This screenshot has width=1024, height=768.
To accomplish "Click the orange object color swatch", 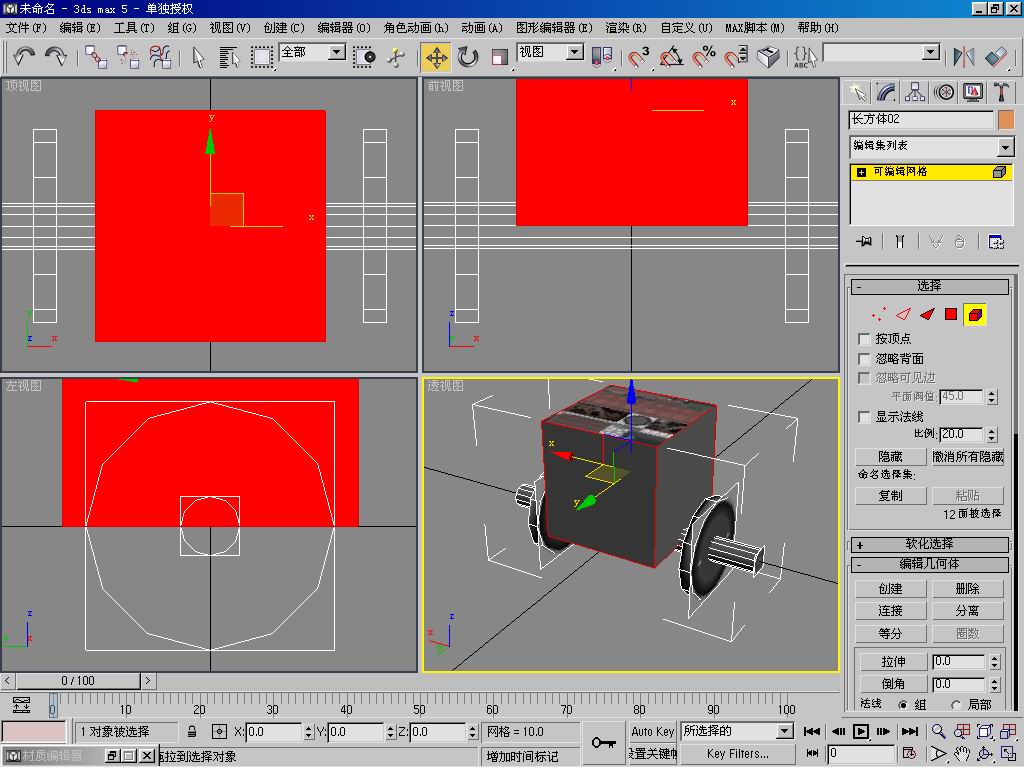I will (x=1006, y=120).
